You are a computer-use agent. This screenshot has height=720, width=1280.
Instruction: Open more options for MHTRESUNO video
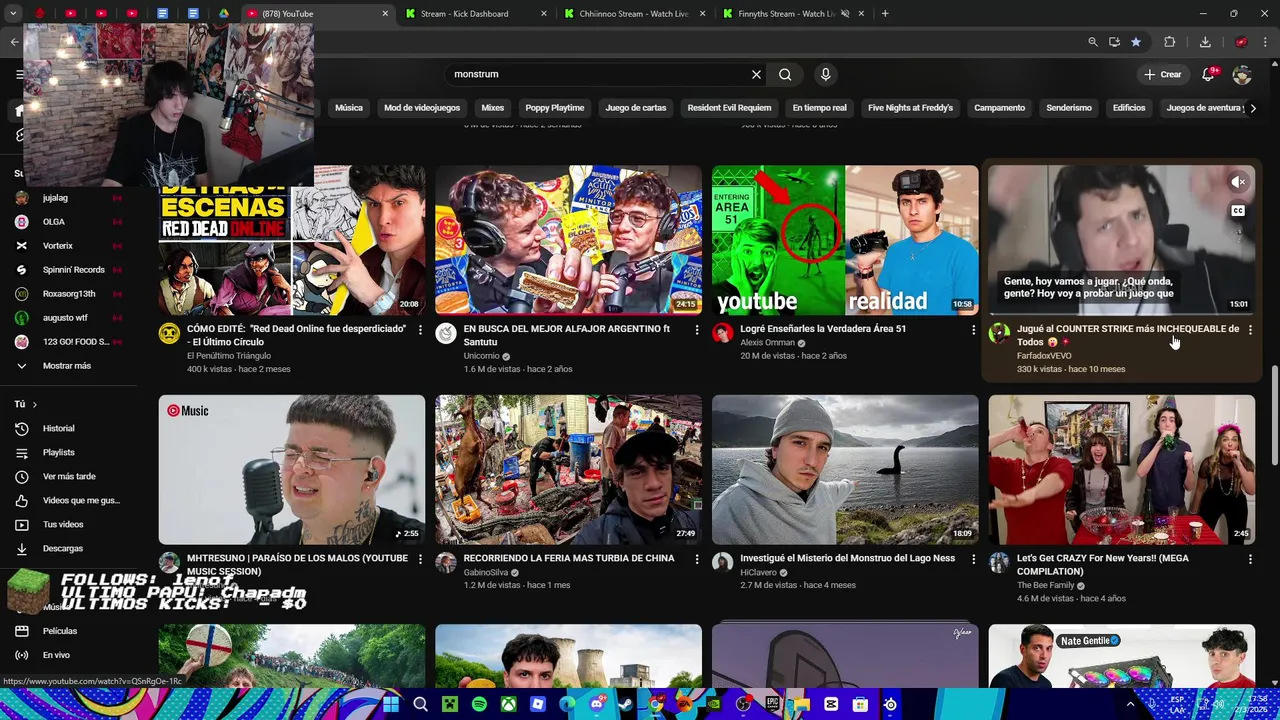pos(420,559)
